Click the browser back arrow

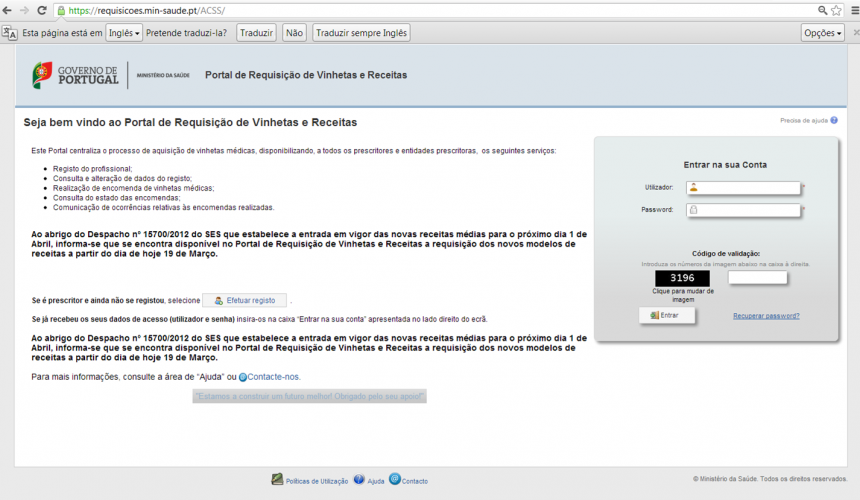(7, 10)
